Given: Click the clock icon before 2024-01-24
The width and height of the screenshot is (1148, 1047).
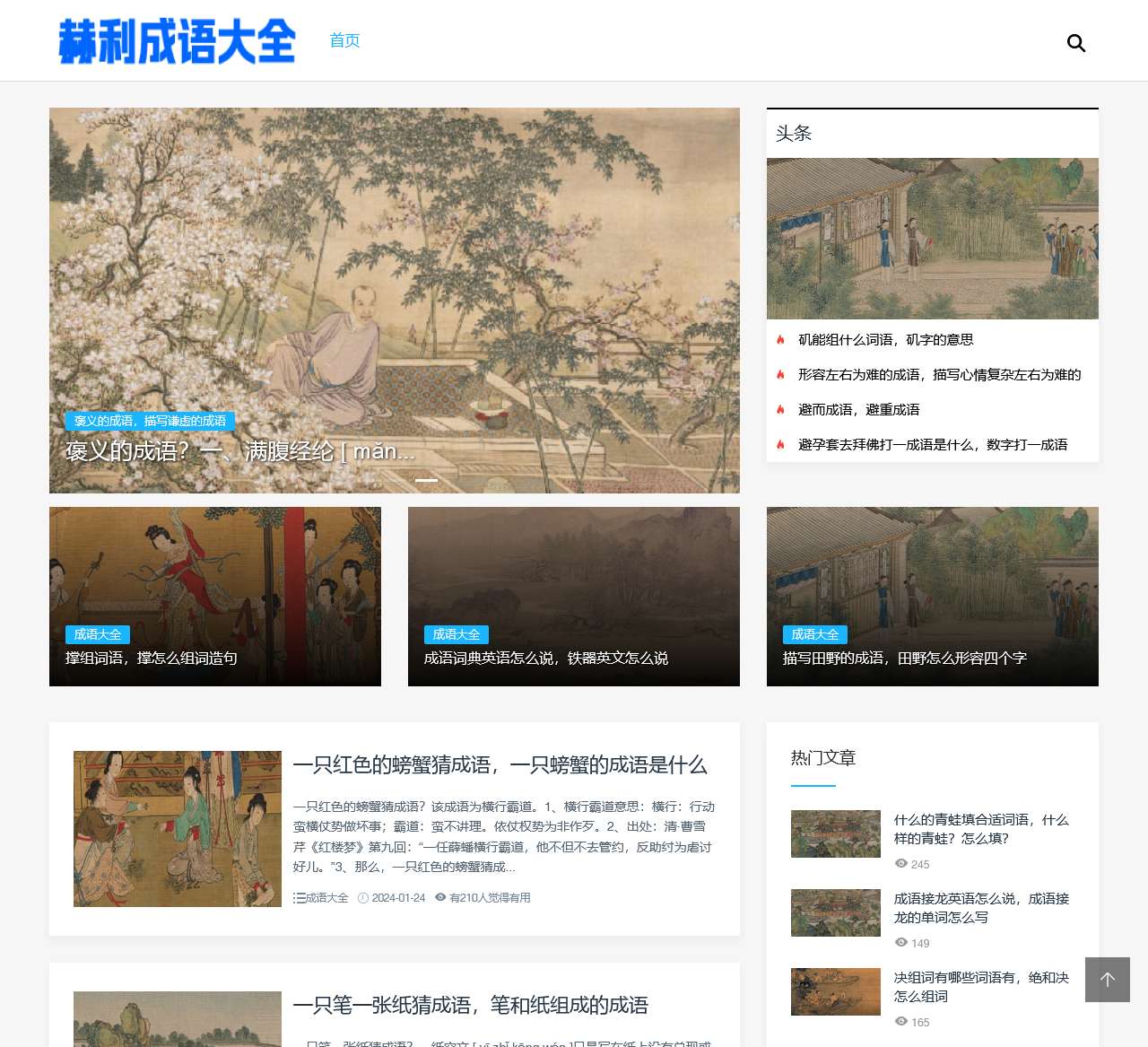Looking at the screenshot, I should (x=363, y=898).
